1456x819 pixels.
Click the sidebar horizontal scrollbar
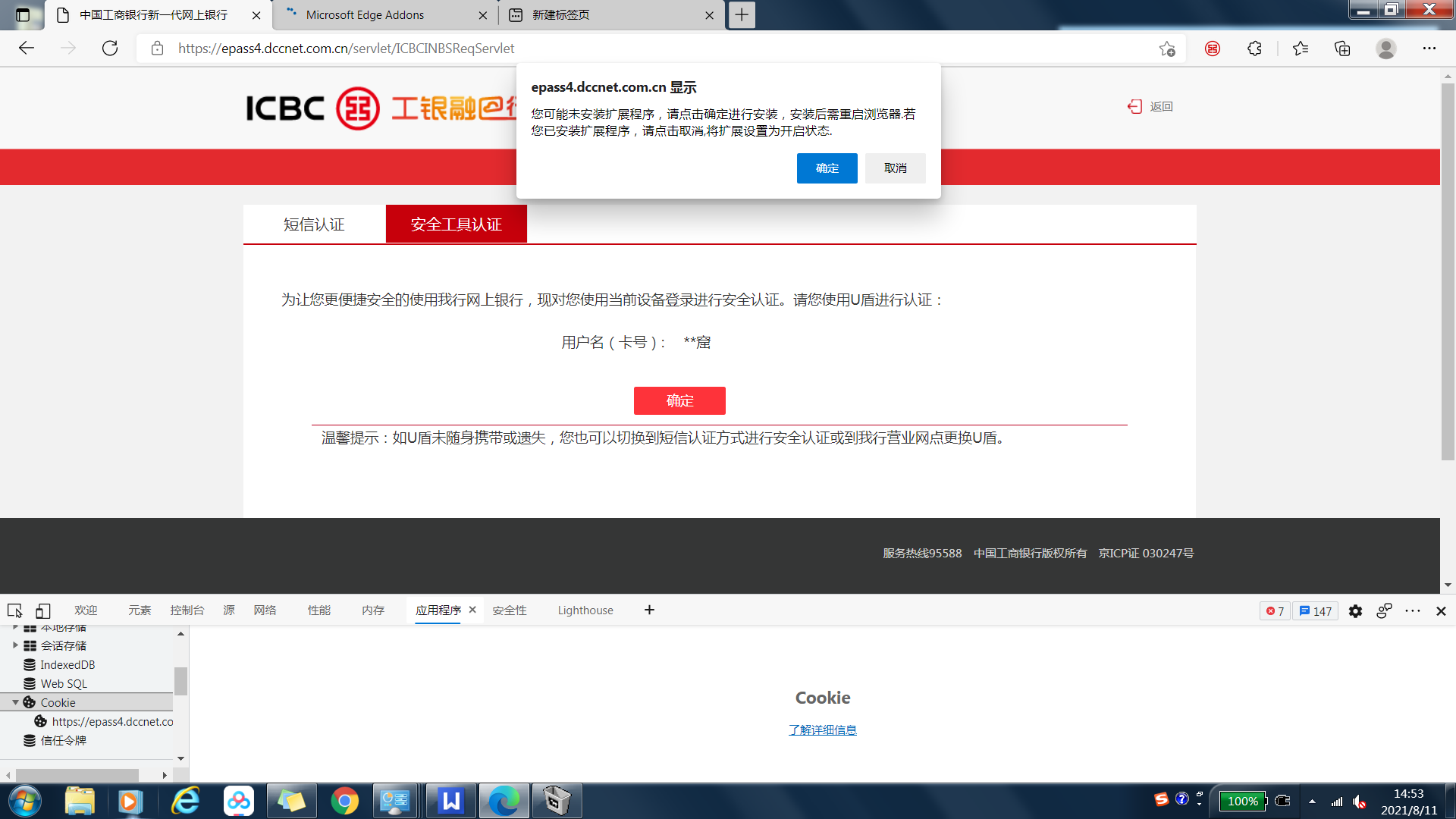[x=77, y=775]
